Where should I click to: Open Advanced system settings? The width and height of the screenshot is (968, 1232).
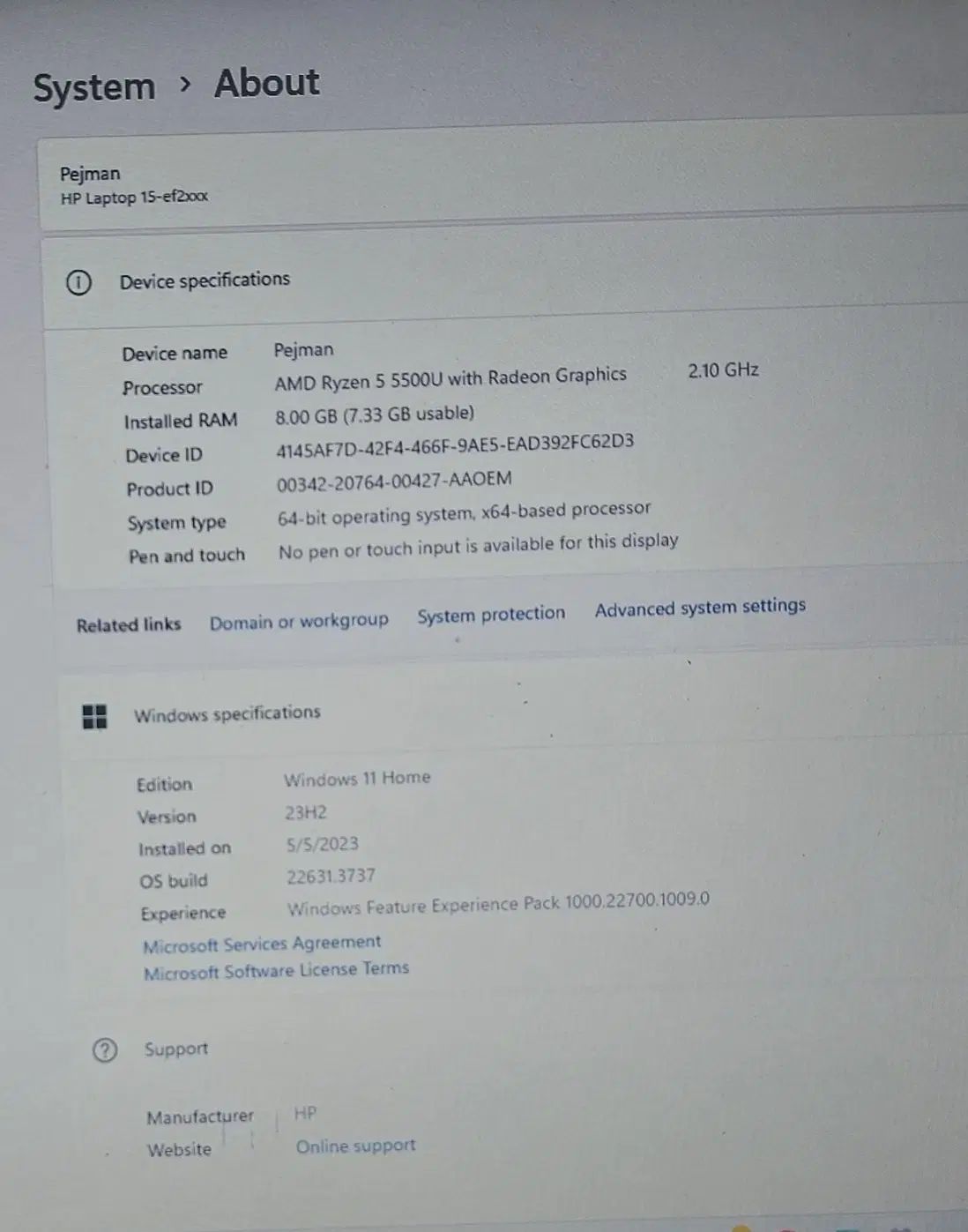click(700, 608)
